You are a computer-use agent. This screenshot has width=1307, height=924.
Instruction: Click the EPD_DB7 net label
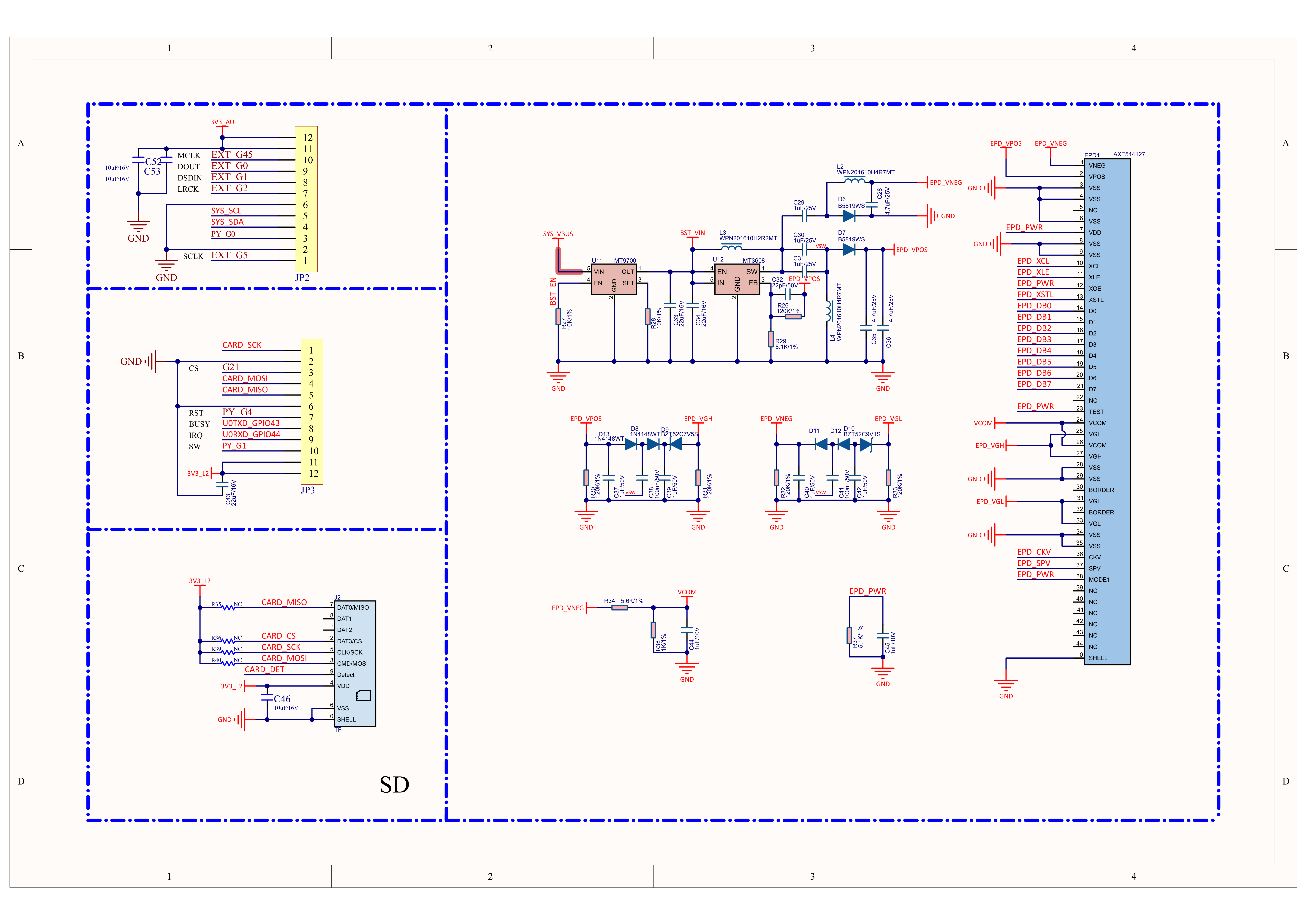[1034, 384]
